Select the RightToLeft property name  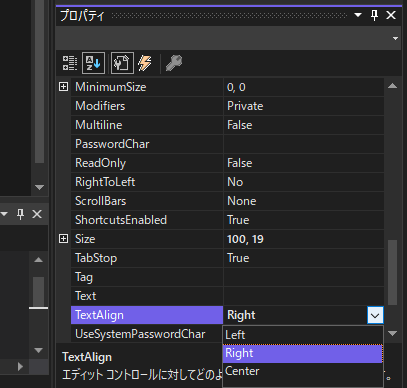[x=147, y=182]
